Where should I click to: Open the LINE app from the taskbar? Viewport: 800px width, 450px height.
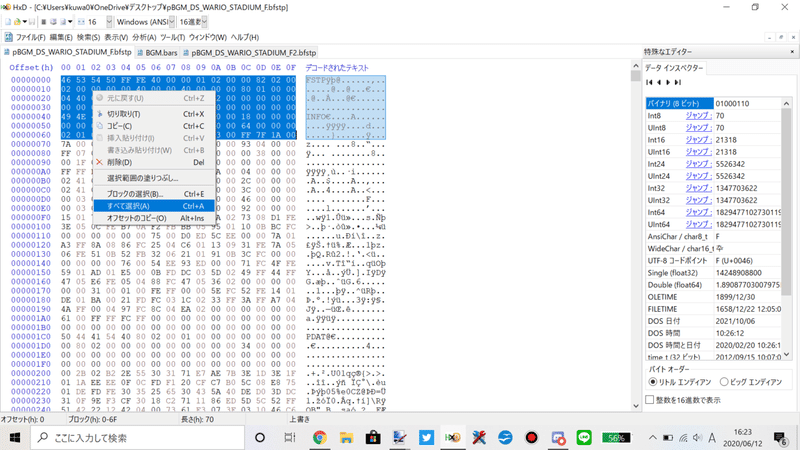[584, 438]
